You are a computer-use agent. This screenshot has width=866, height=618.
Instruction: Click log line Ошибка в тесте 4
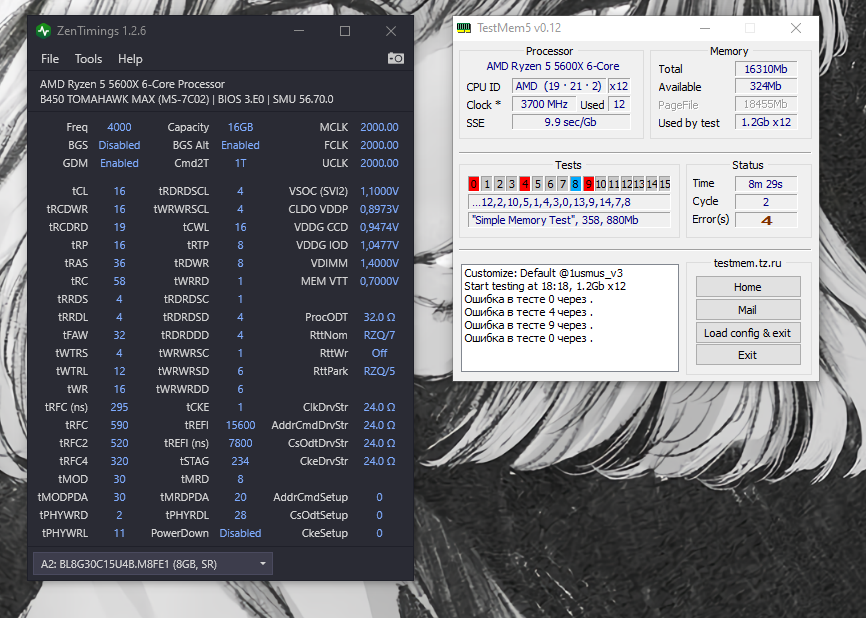pos(529,312)
